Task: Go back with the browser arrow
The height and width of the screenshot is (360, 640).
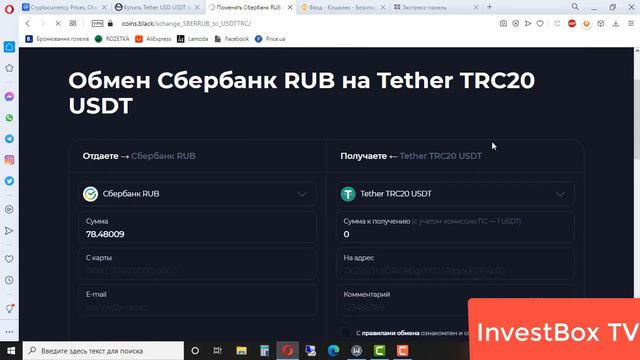Action: (x=28, y=24)
